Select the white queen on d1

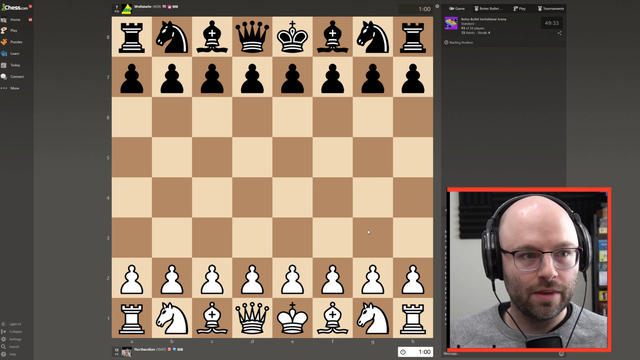click(252, 318)
